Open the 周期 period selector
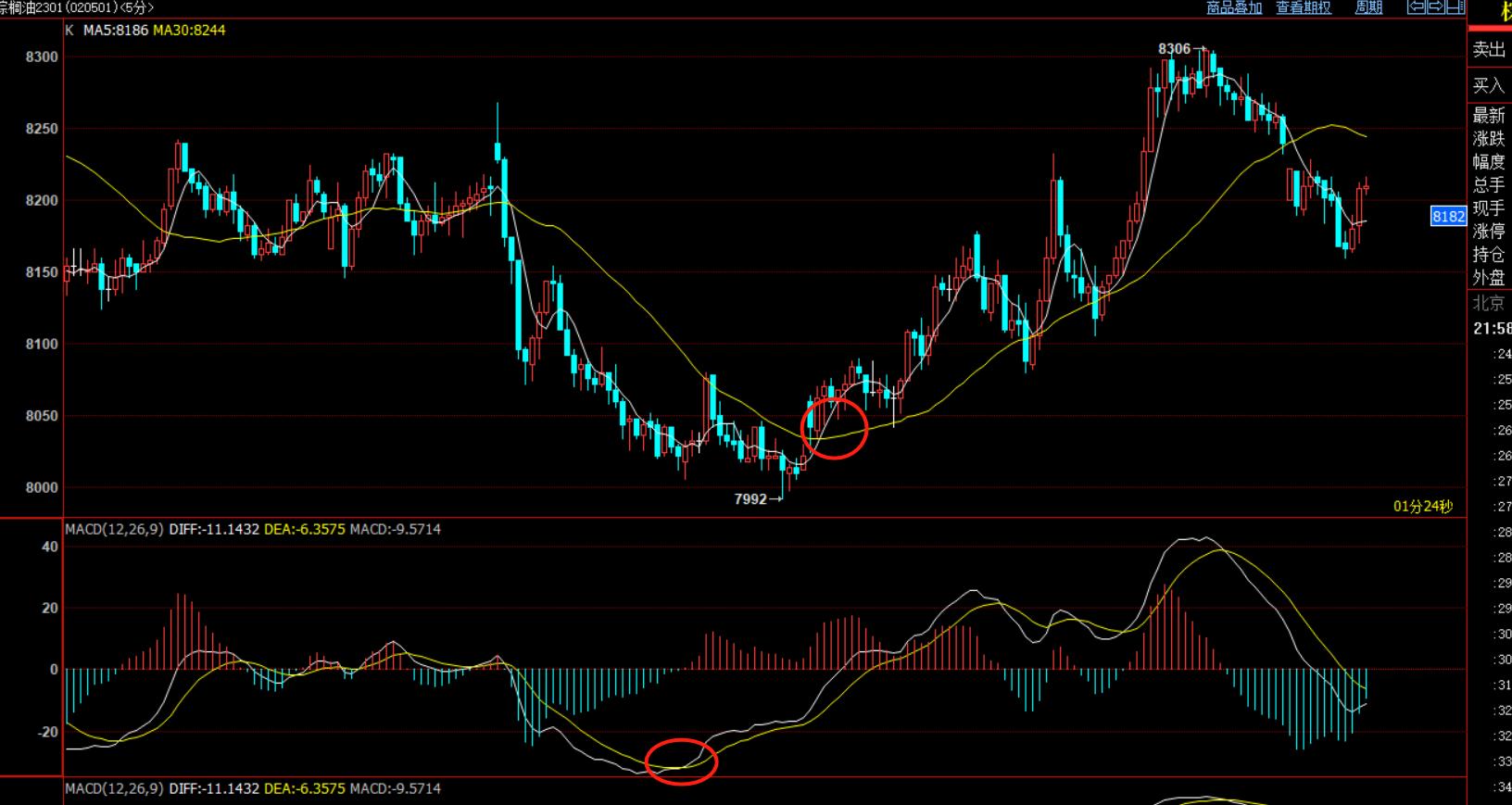 click(x=1368, y=7)
